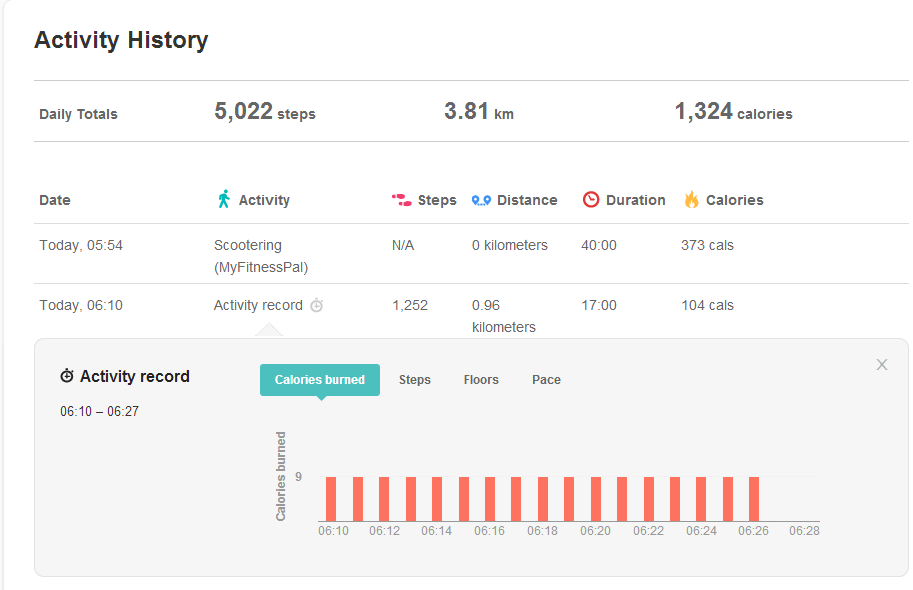Image resolution: width=913 pixels, height=590 pixels.
Task: Click the 1,324 calories daily total
Action: coord(733,112)
